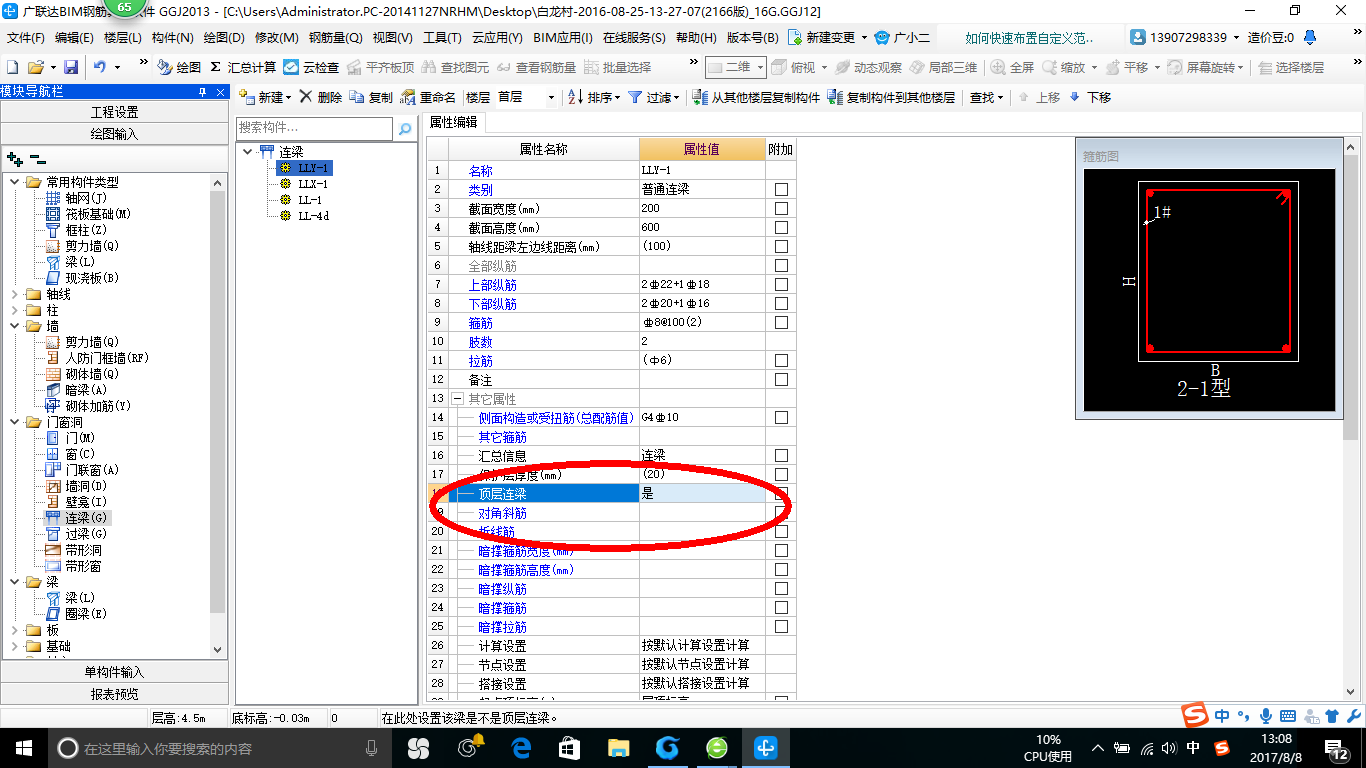Image resolution: width=1366 pixels, height=768 pixels.
Task: Toggle 附加 checkbox for 类别 row
Action: pyautogui.click(x=781, y=189)
